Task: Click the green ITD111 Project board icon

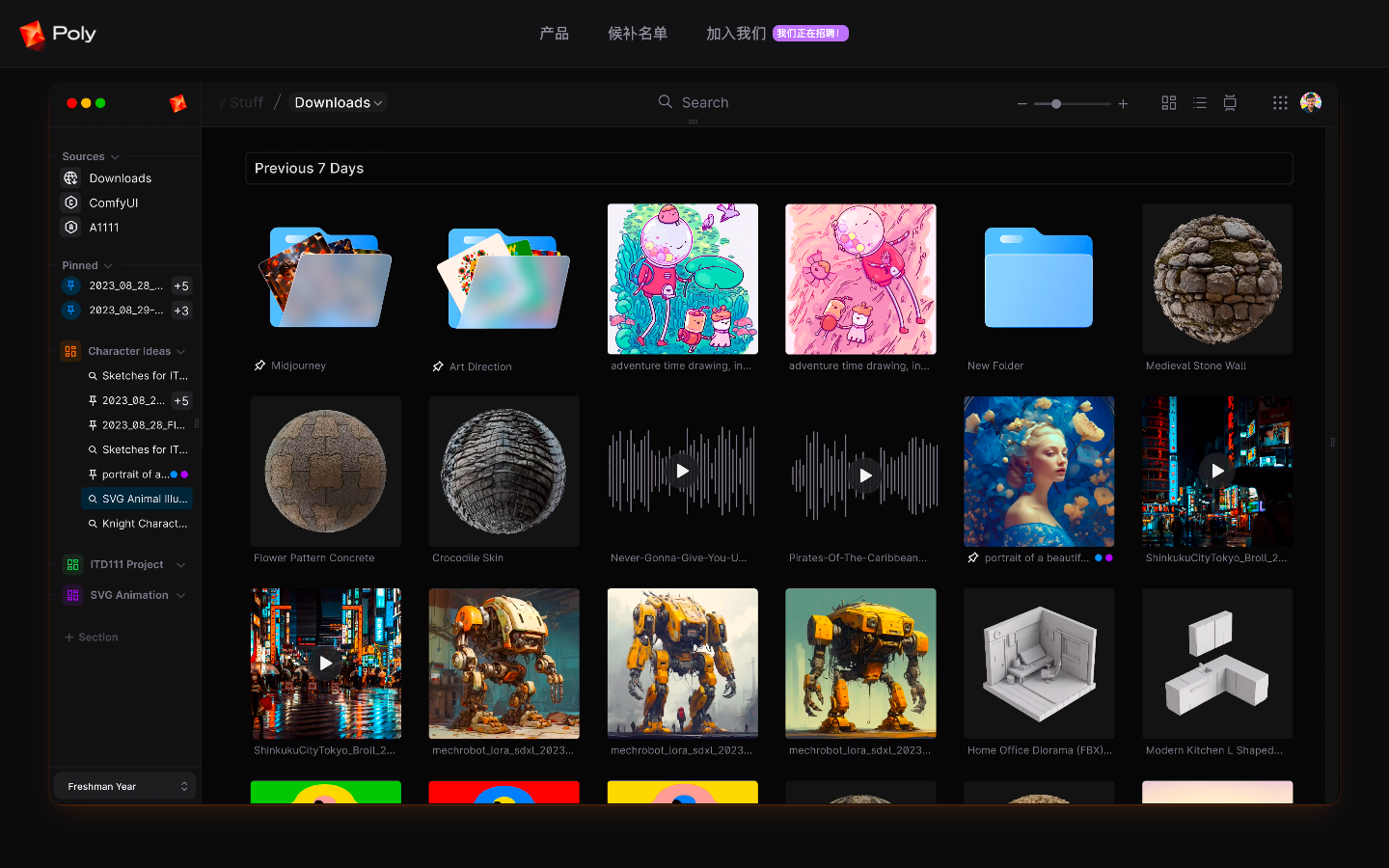Action: tap(72, 564)
